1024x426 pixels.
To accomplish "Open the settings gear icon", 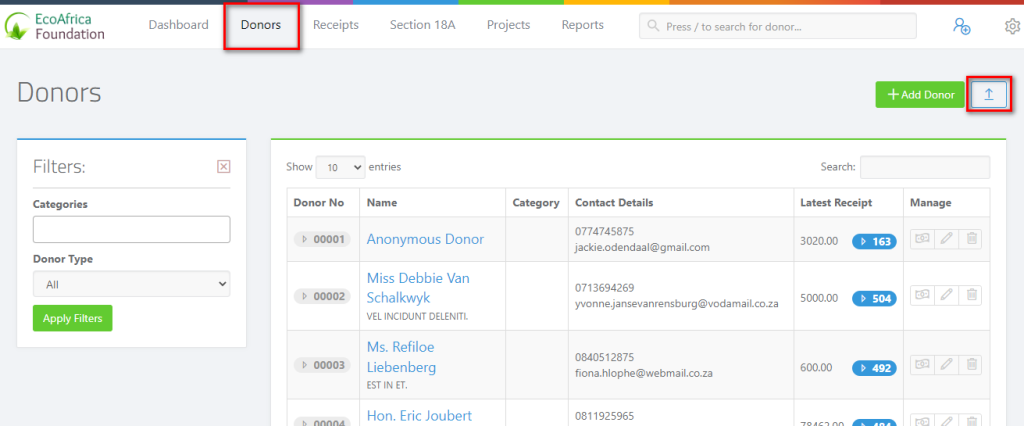I will 1012,26.
